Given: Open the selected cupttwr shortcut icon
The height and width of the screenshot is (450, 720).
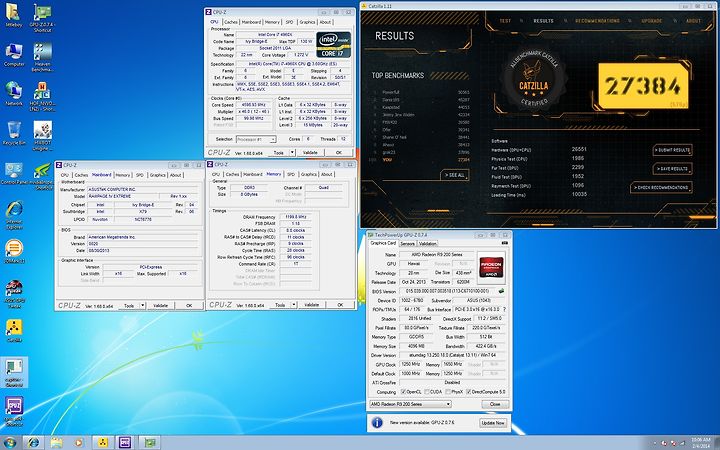Looking at the screenshot, I should point(14,372).
